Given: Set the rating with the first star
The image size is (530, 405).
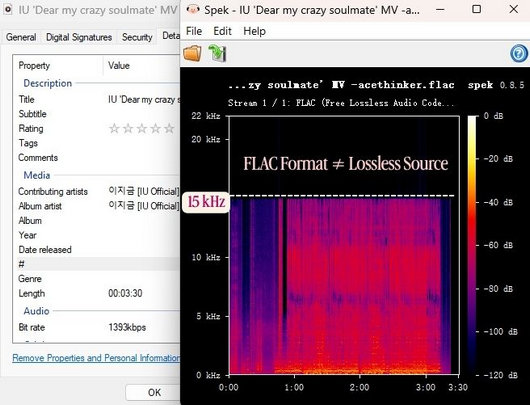Looking at the screenshot, I should click(x=114, y=128).
